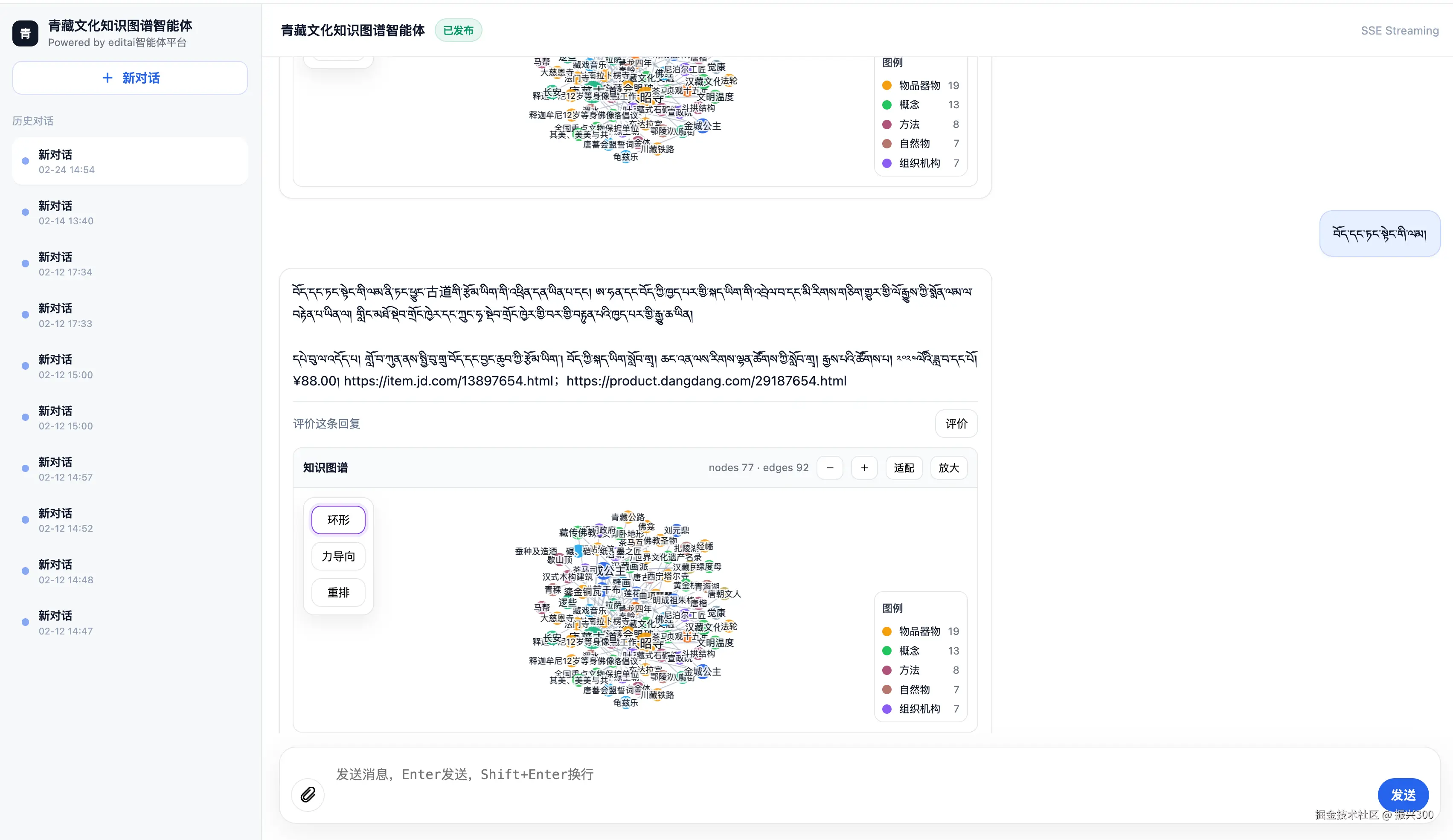Zoom in graph with plus button
1453x840 pixels.
click(864, 468)
